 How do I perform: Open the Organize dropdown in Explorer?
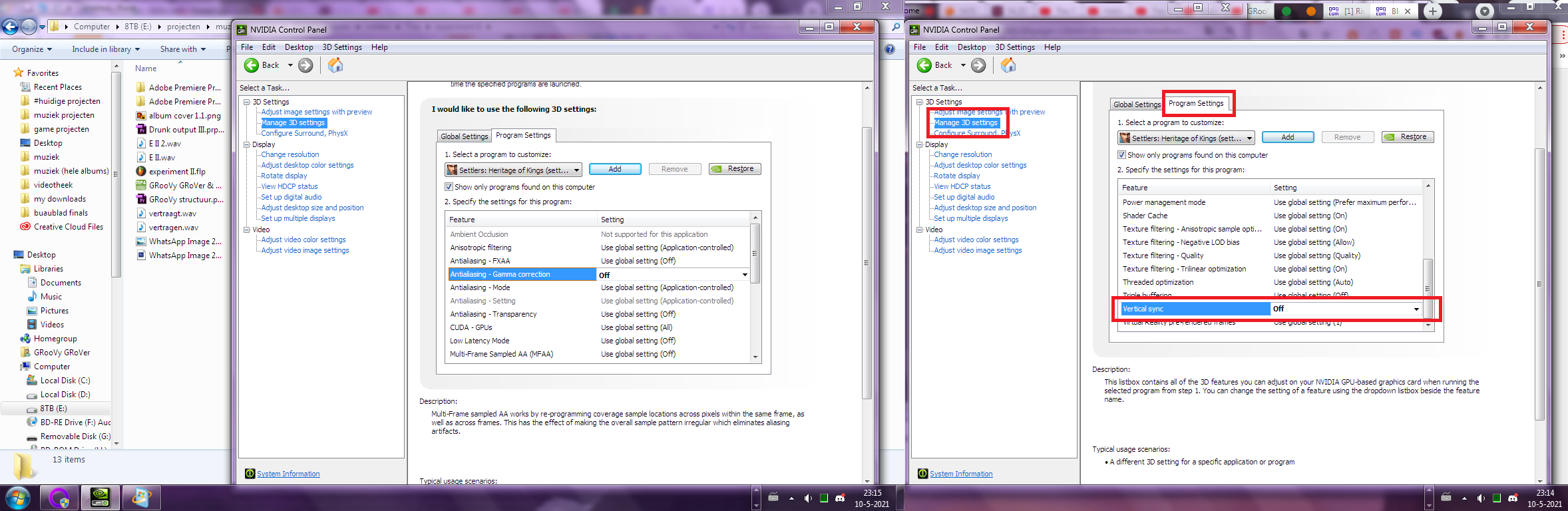pyautogui.click(x=31, y=49)
